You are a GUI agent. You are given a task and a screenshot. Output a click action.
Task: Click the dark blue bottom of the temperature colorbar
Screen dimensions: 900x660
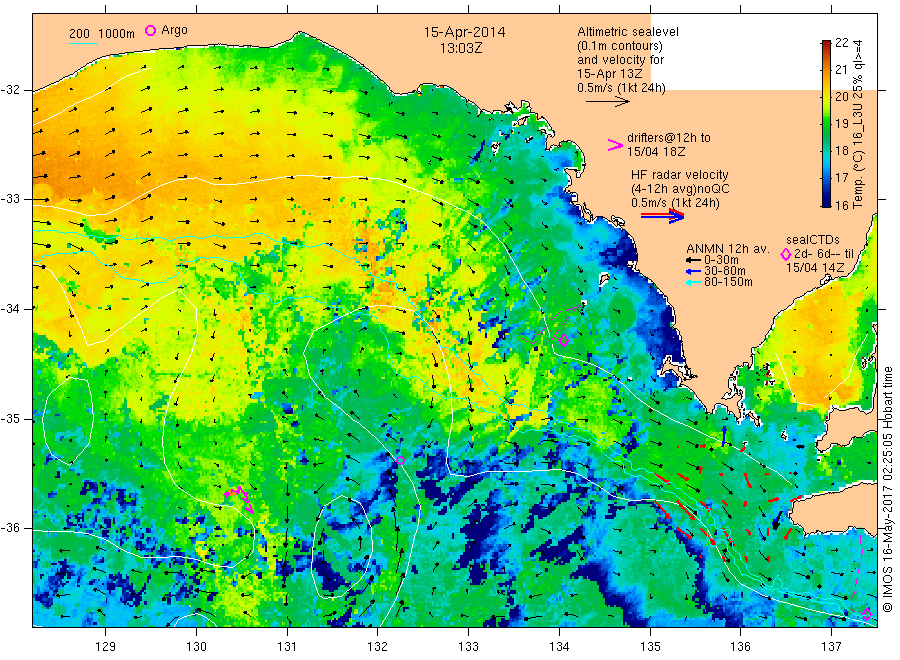click(x=826, y=202)
